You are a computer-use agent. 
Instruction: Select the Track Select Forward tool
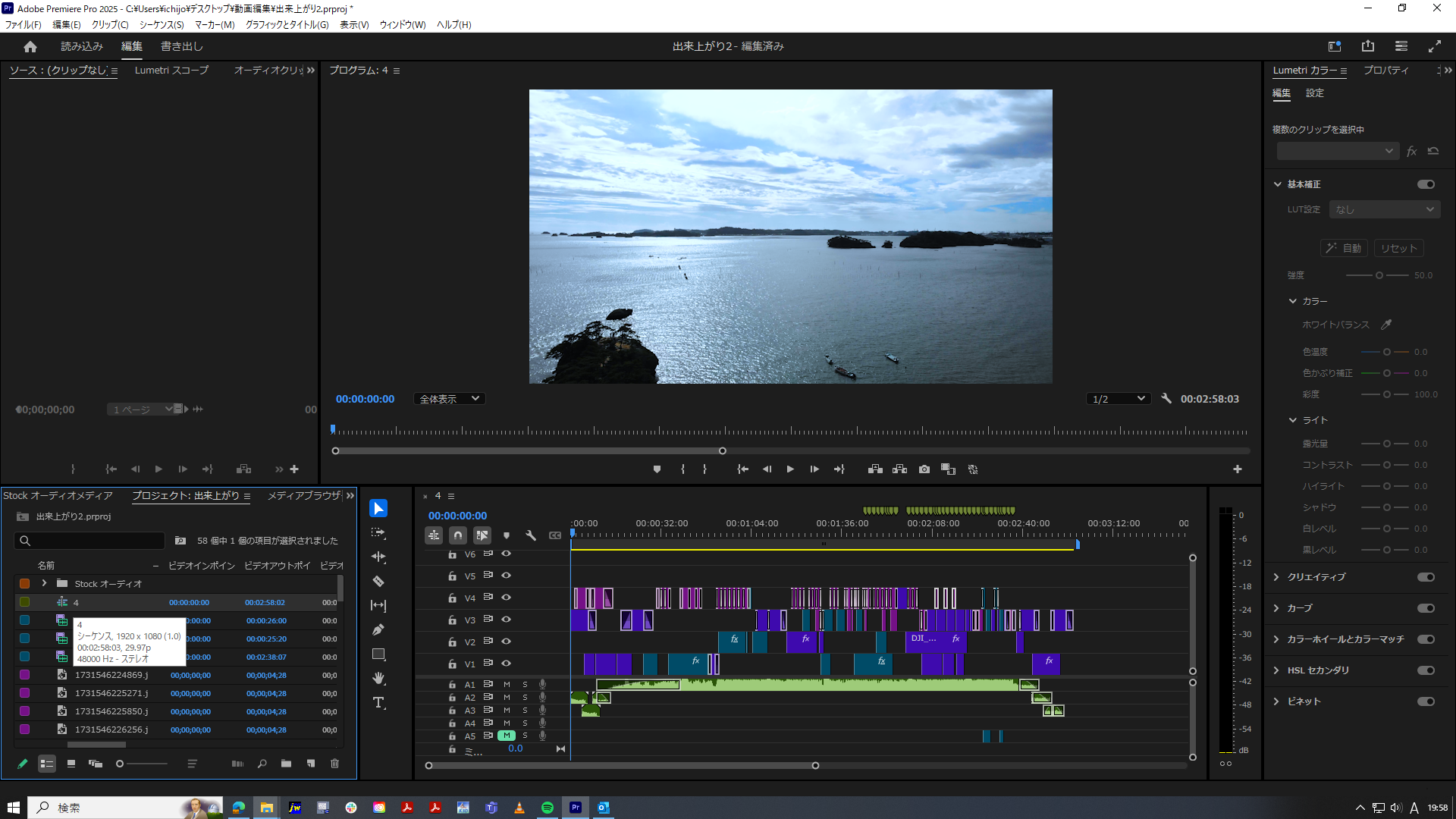coord(378,532)
